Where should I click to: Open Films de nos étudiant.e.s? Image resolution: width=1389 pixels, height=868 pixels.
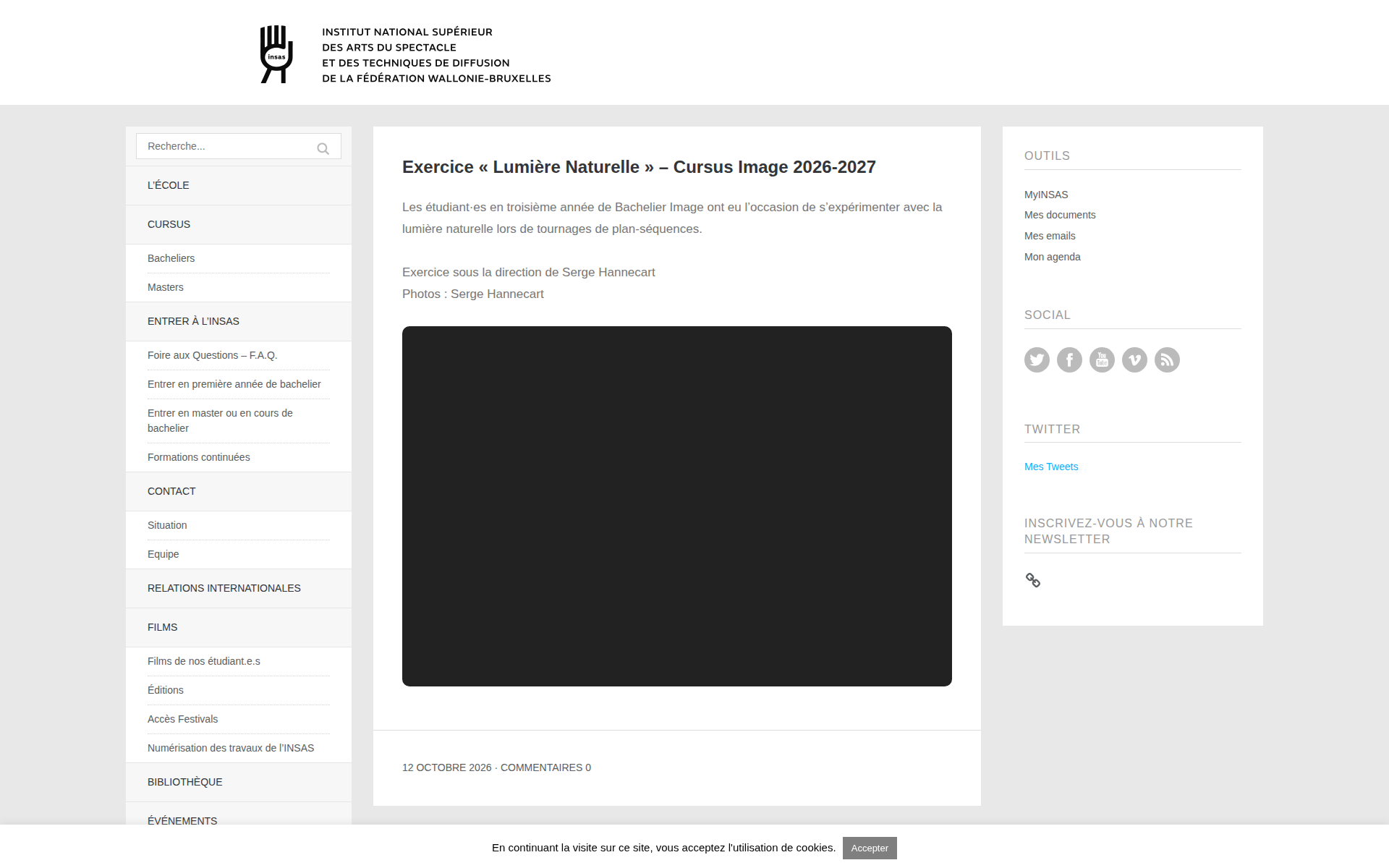coord(204,661)
